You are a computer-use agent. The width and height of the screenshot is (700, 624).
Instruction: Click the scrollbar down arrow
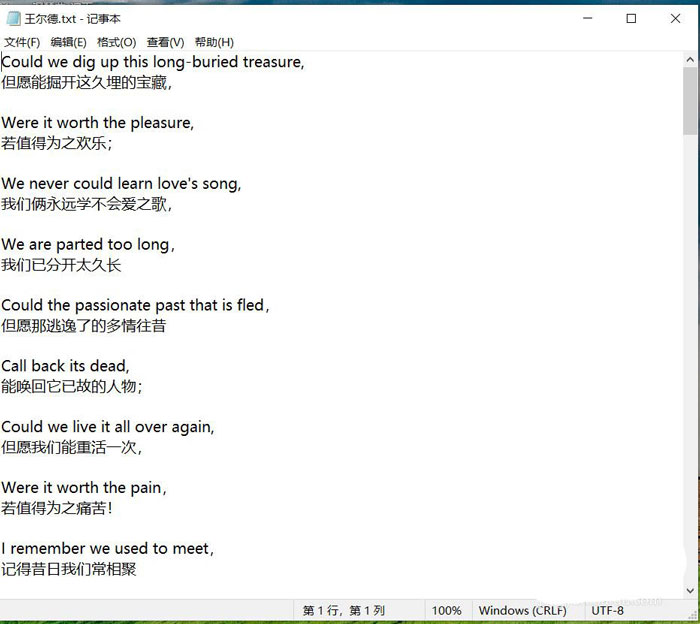(x=690, y=590)
